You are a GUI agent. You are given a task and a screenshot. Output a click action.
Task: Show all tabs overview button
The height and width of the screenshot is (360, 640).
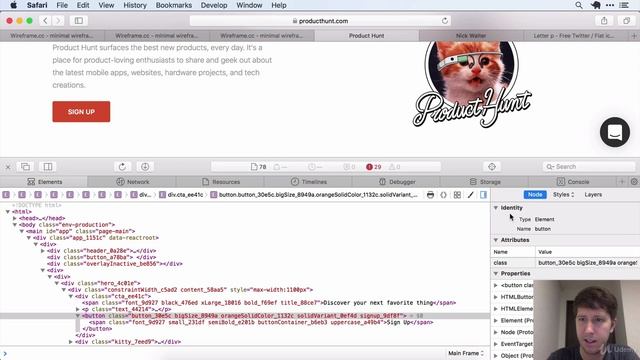coord(627,20)
